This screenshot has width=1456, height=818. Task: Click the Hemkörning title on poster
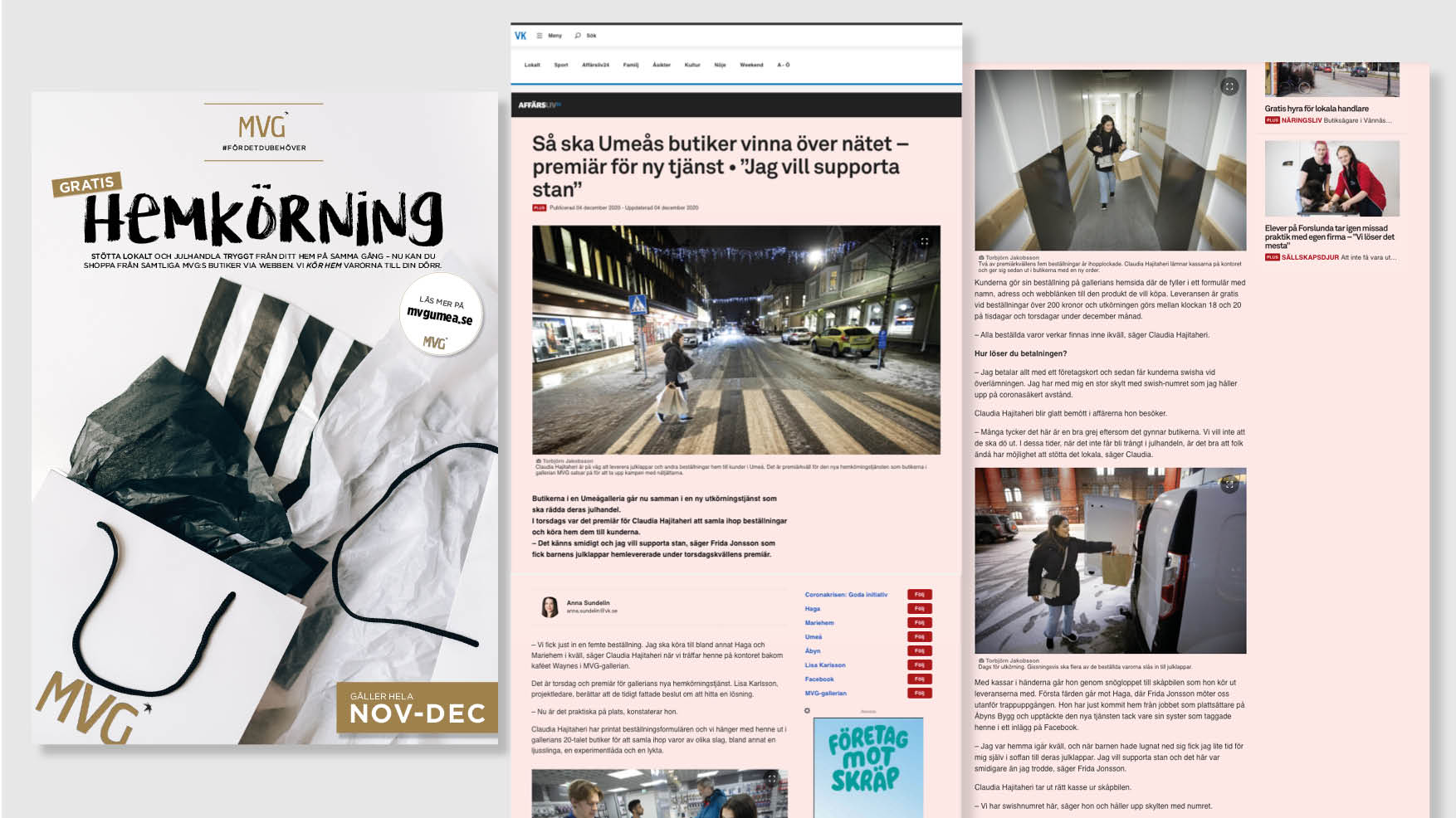(x=263, y=217)
